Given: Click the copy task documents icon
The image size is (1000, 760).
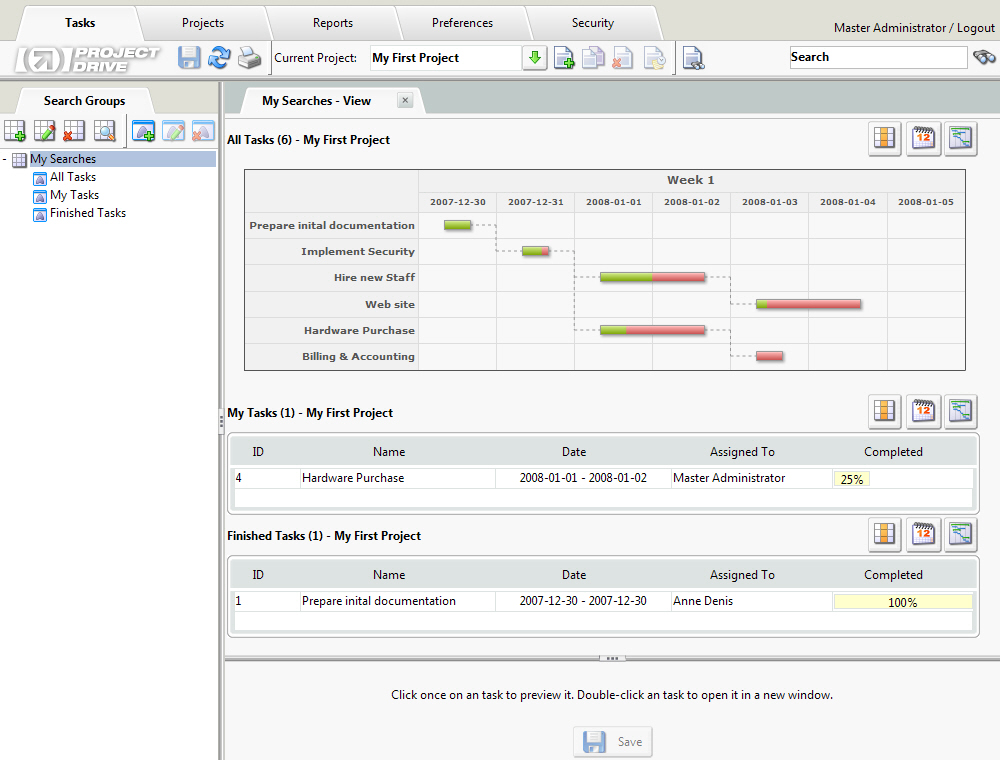Looking at the screenshot, I should pos(593,58).
